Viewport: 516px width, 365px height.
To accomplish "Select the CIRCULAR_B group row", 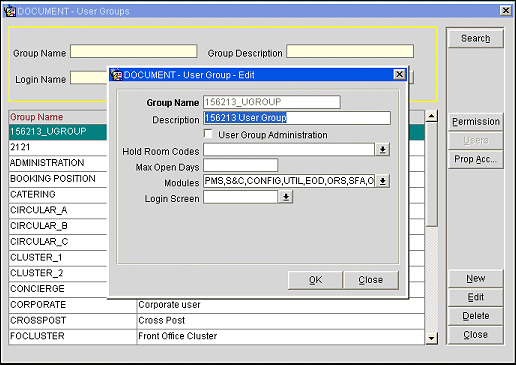I will 58,226.
